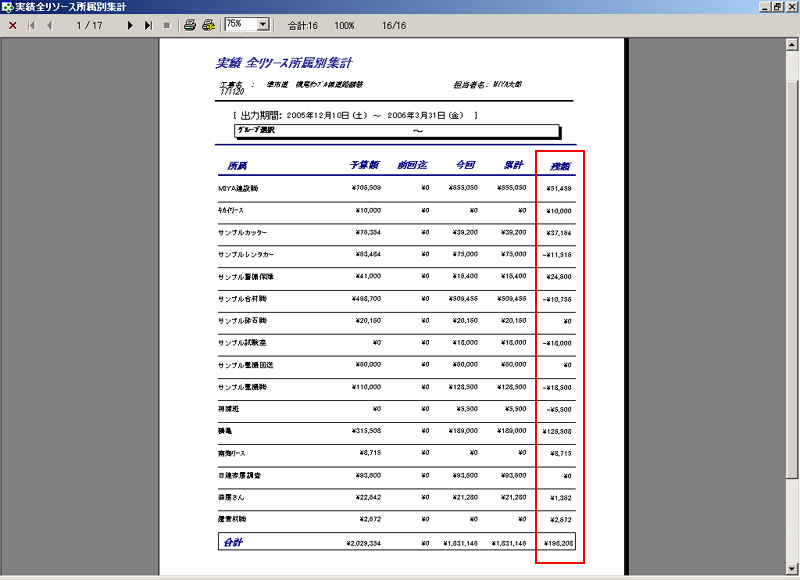The width and height of the screenshot is (800, 580).
Task: Click remaining amount ¥51,459
Action: [x=559, y=189]
